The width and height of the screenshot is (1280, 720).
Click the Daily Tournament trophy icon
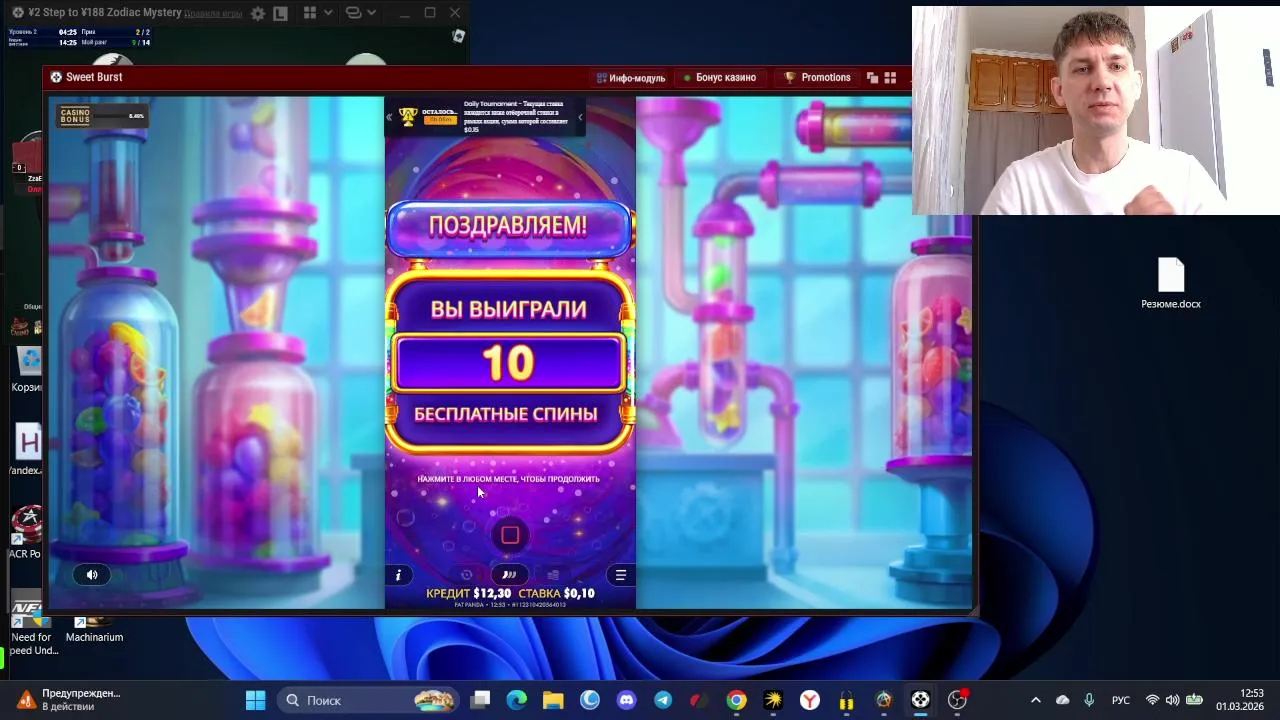pos(408,117)
